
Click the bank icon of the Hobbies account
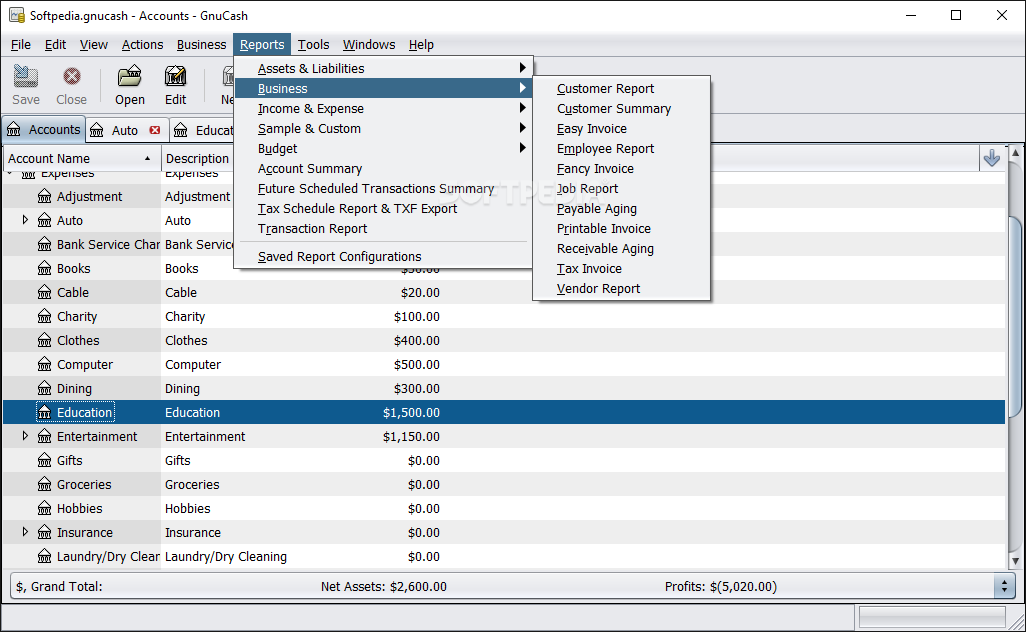coord(44,508)
